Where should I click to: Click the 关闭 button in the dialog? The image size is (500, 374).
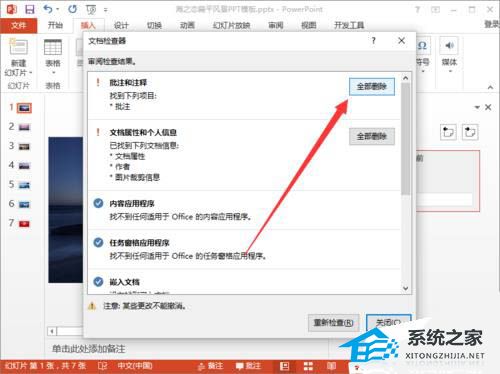tap(388, 323)
